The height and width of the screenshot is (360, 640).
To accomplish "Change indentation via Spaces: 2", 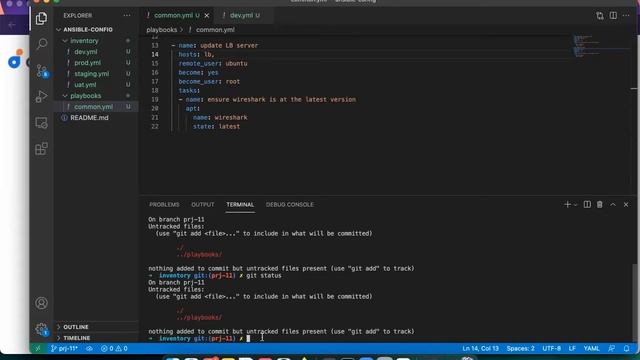I will 520,349.
